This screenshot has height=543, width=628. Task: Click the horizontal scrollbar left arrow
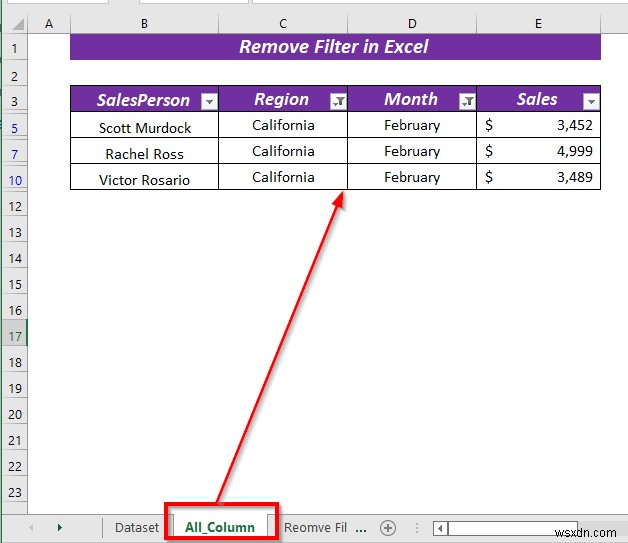440,529
